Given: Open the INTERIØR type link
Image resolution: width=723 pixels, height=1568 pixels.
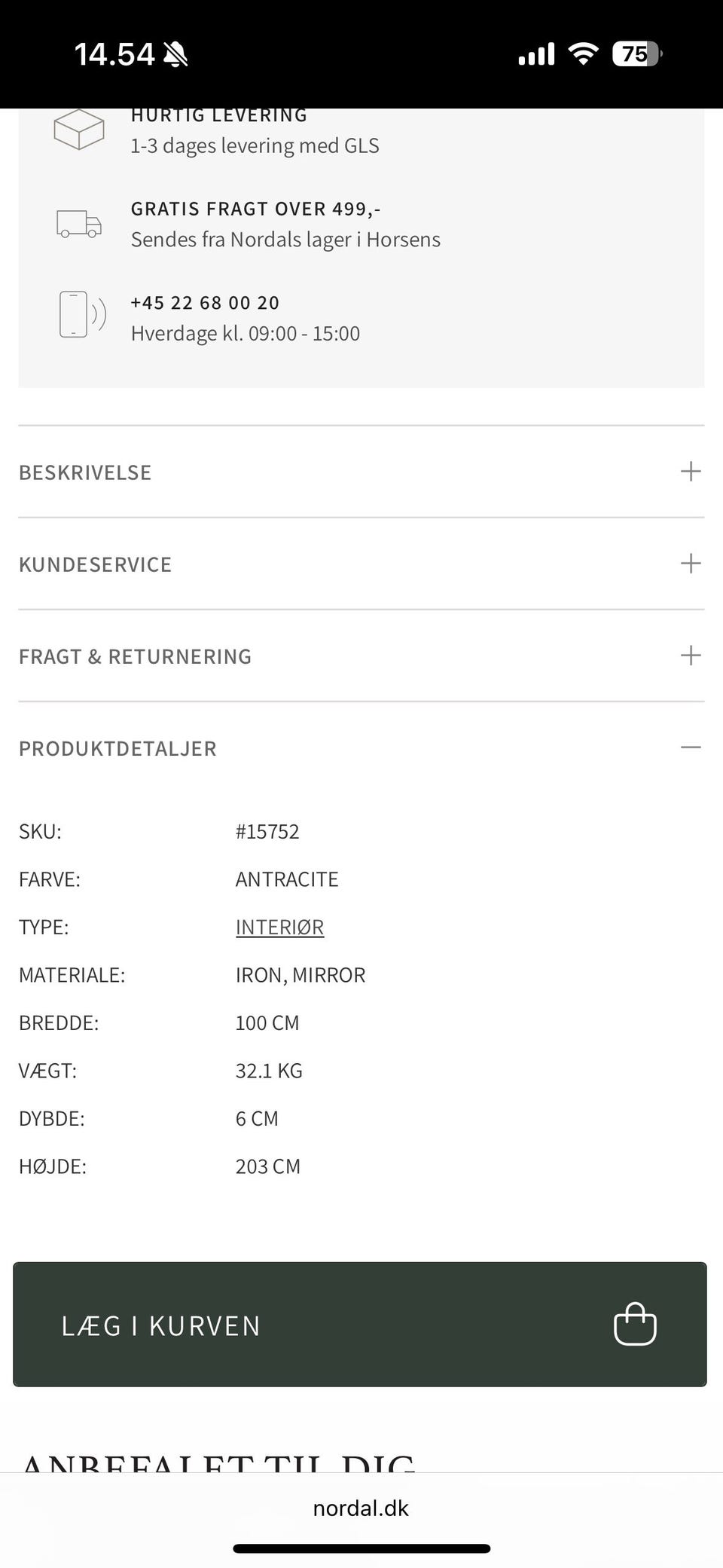Looking at the screenshot, I should pyautogui.click(x=279, y=927).
